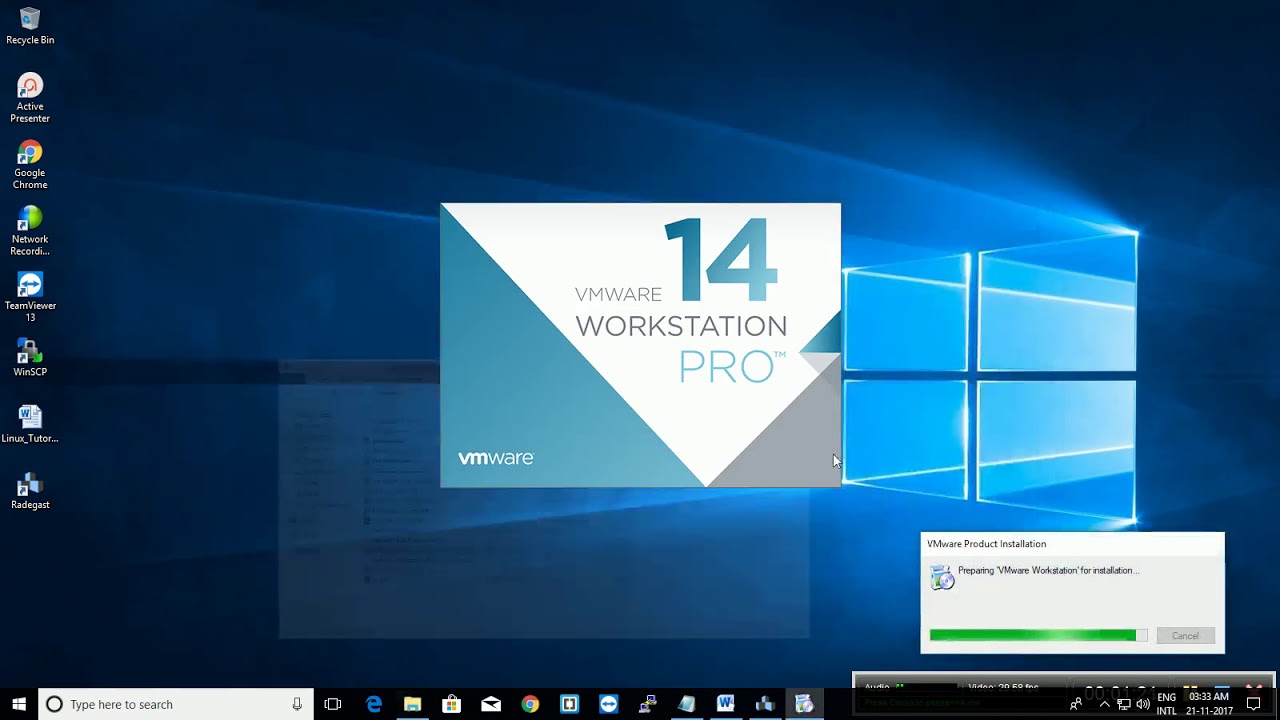Cancel the VMware product installation
The width and height of the screenshot is (1280, 720).
coord(1185,636)
